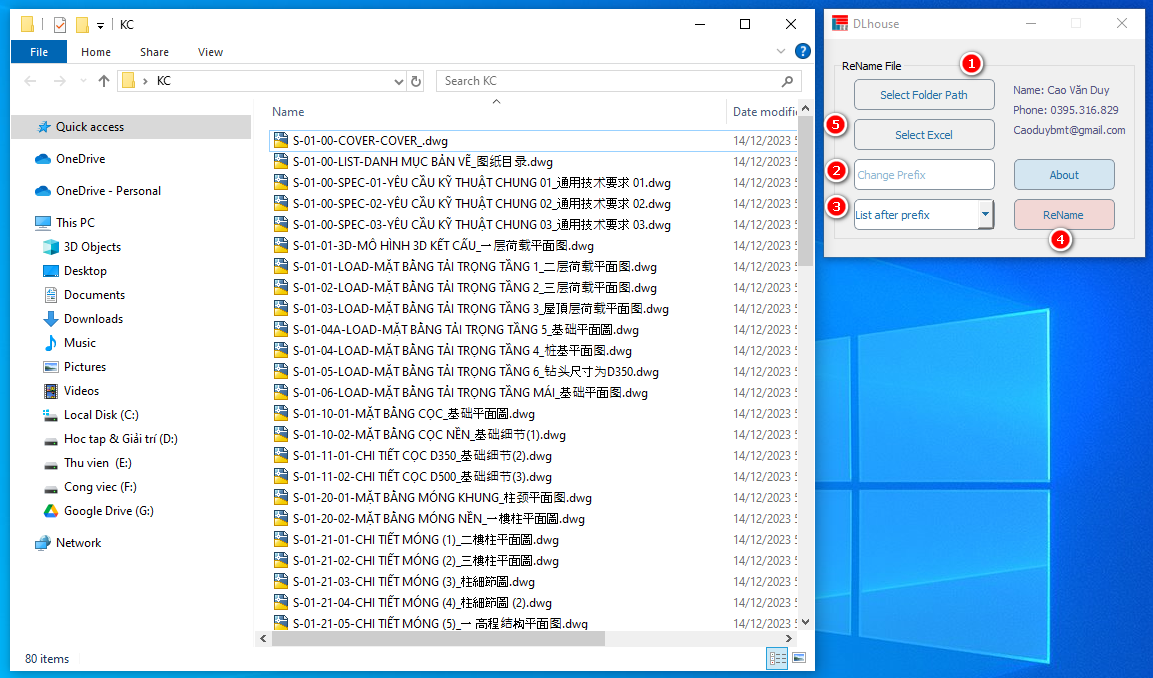Click the Refresh icon beside address bar

416,81
